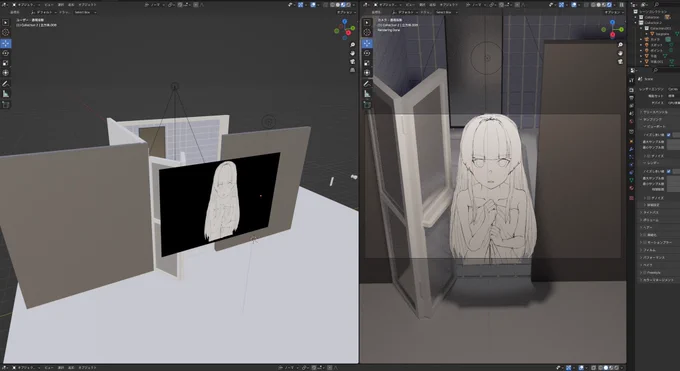
Task: Toggle Viewport noise threshold checkbox
Action: coord(668,135)
